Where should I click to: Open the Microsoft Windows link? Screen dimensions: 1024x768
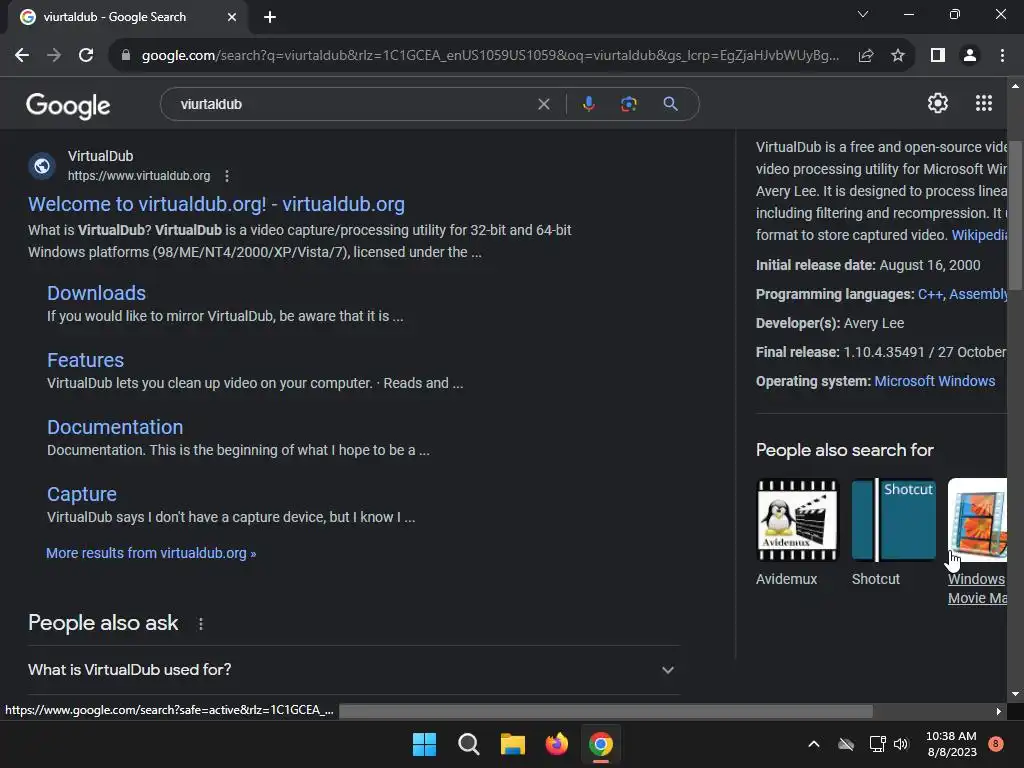coord(935,381)
